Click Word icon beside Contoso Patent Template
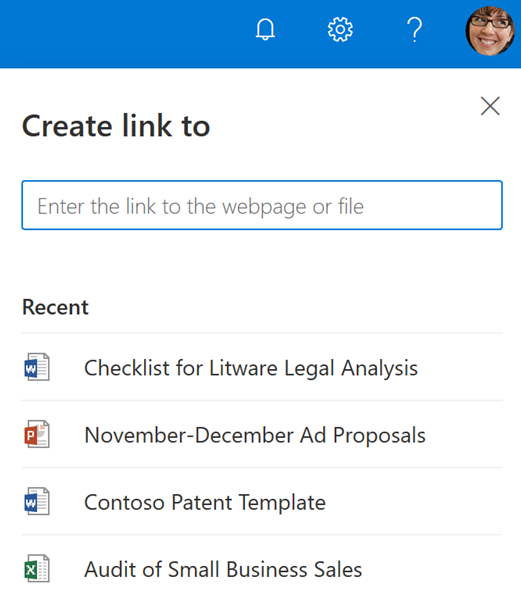This screenshot has width=521, height=615. point(37,501)
